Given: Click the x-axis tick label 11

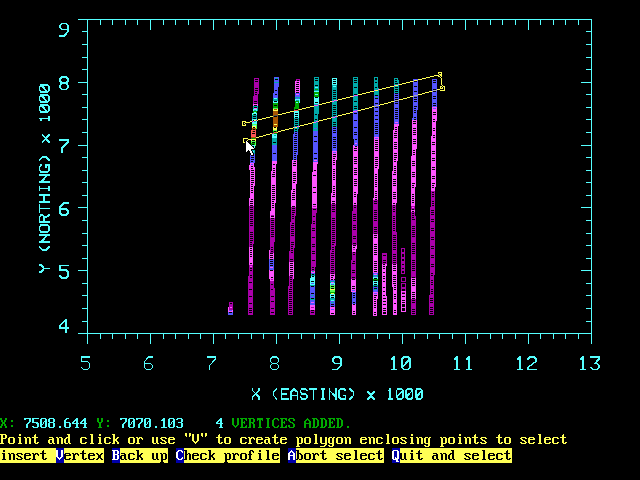Looking at the screenshot, I should pyautogui.click(x=463, y=363).
